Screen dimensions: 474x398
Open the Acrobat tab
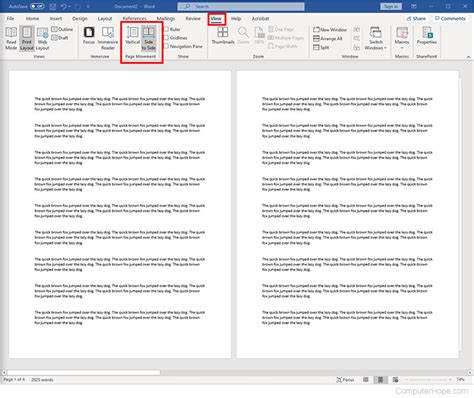click(x=260, y=19)
